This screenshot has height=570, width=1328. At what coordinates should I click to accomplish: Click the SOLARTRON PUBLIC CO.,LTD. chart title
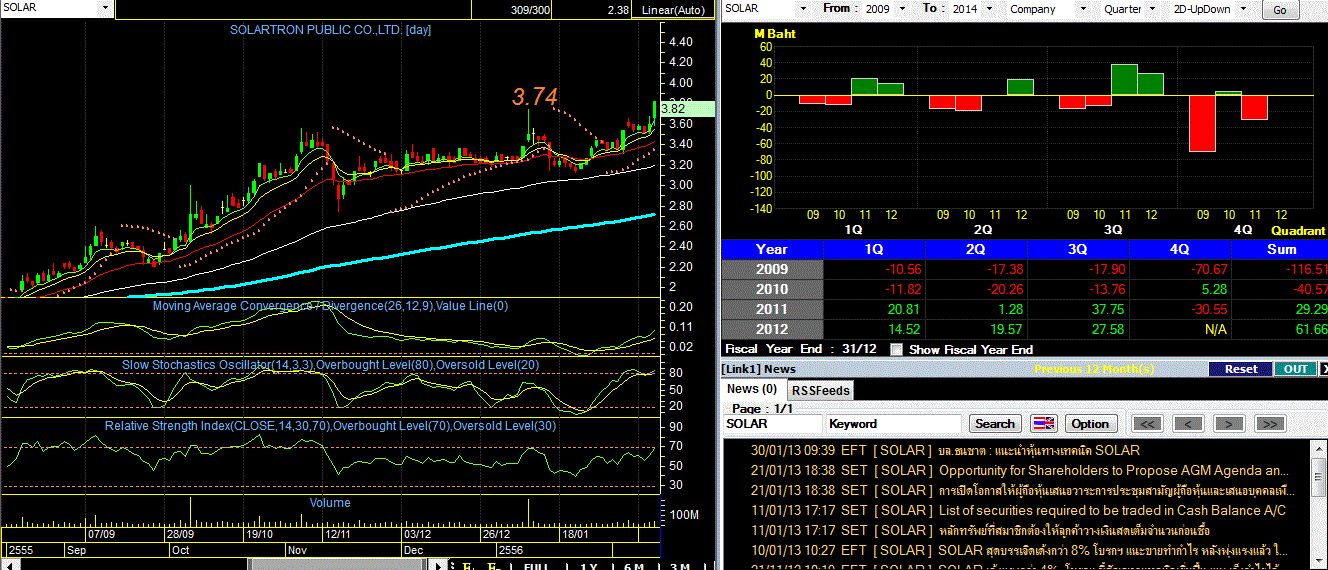(330, 30)
